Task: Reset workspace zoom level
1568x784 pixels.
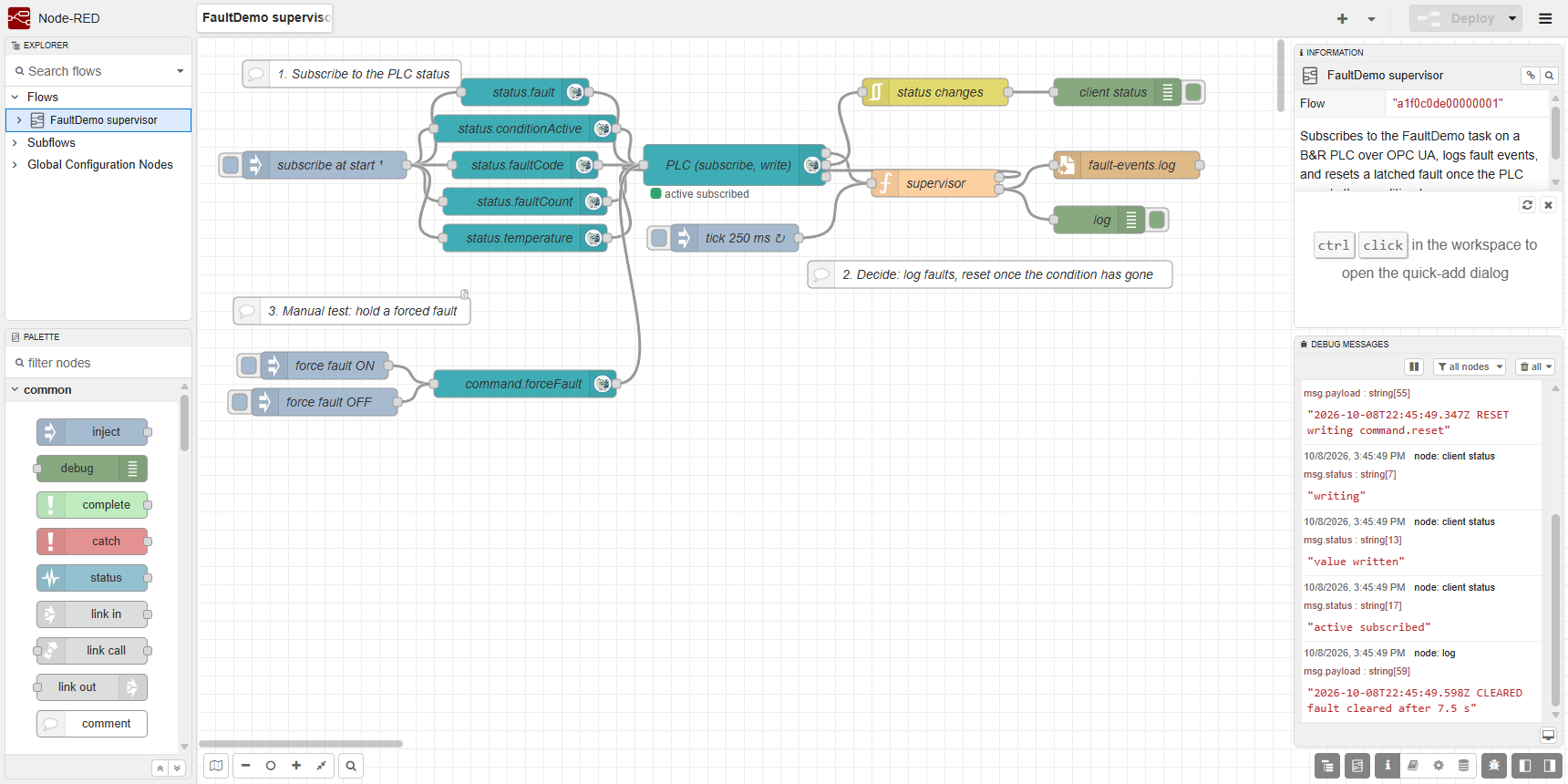Action: point(271,766)
